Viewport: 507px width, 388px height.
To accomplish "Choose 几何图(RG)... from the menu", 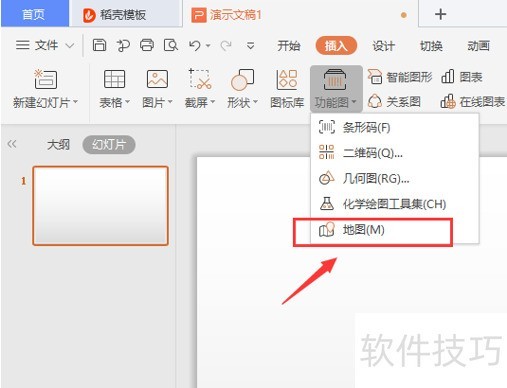I will point(395,179).
